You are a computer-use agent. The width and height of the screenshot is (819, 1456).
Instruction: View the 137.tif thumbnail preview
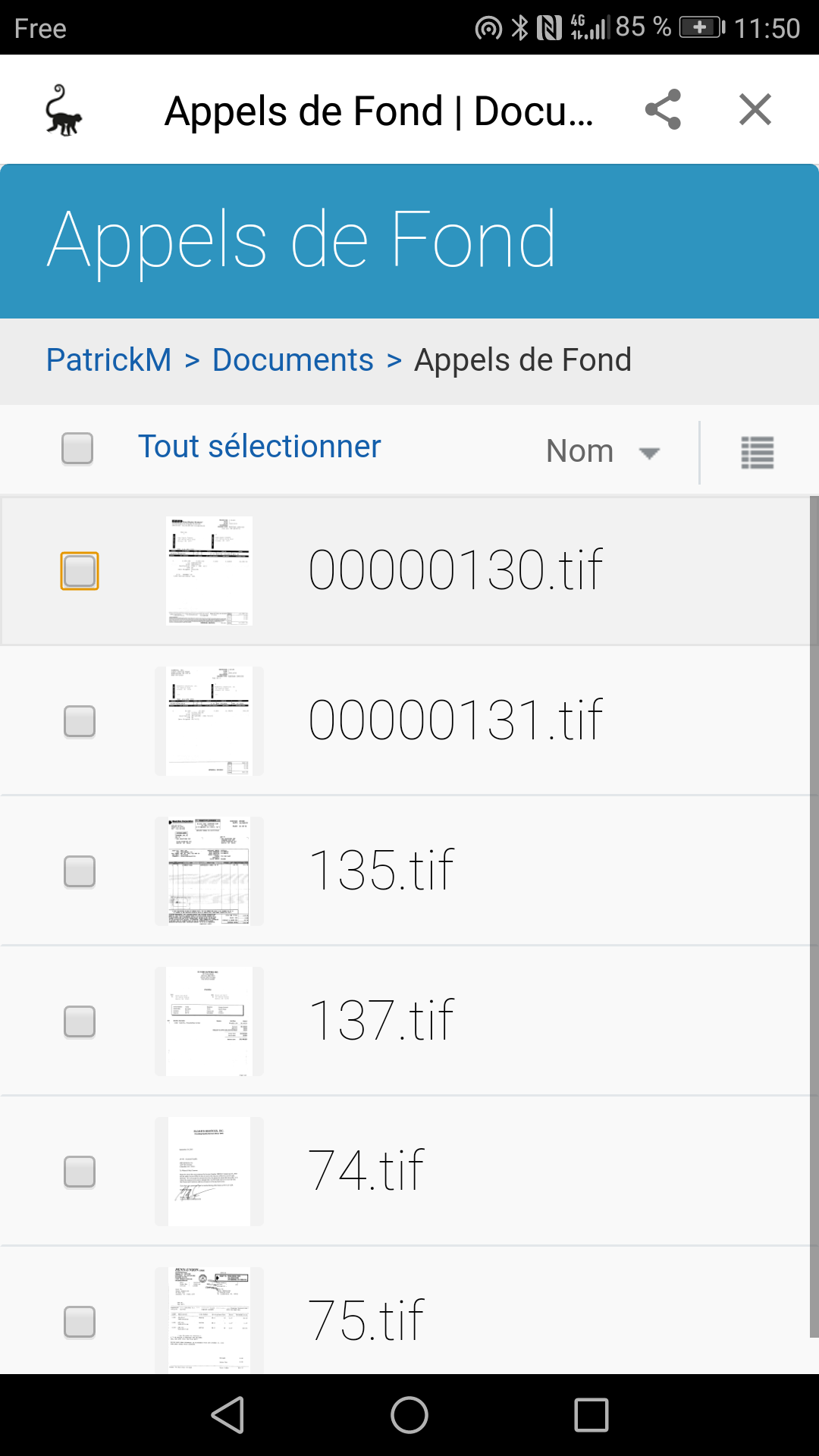click(x=209, y=1021)
